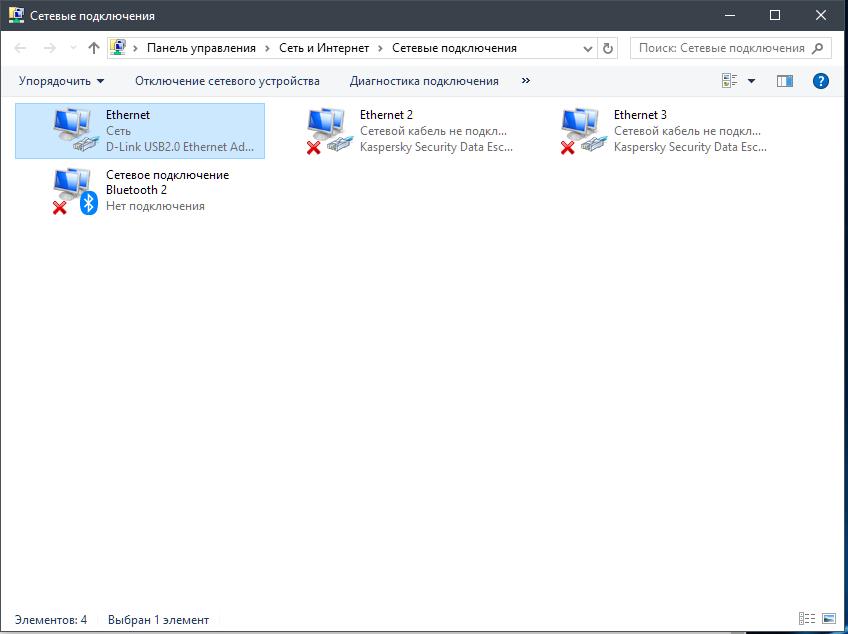Image resolution: width=848 pixels, height=634 pixels.
Task: Click Отключение сетевого устройства
Action: 227,81
